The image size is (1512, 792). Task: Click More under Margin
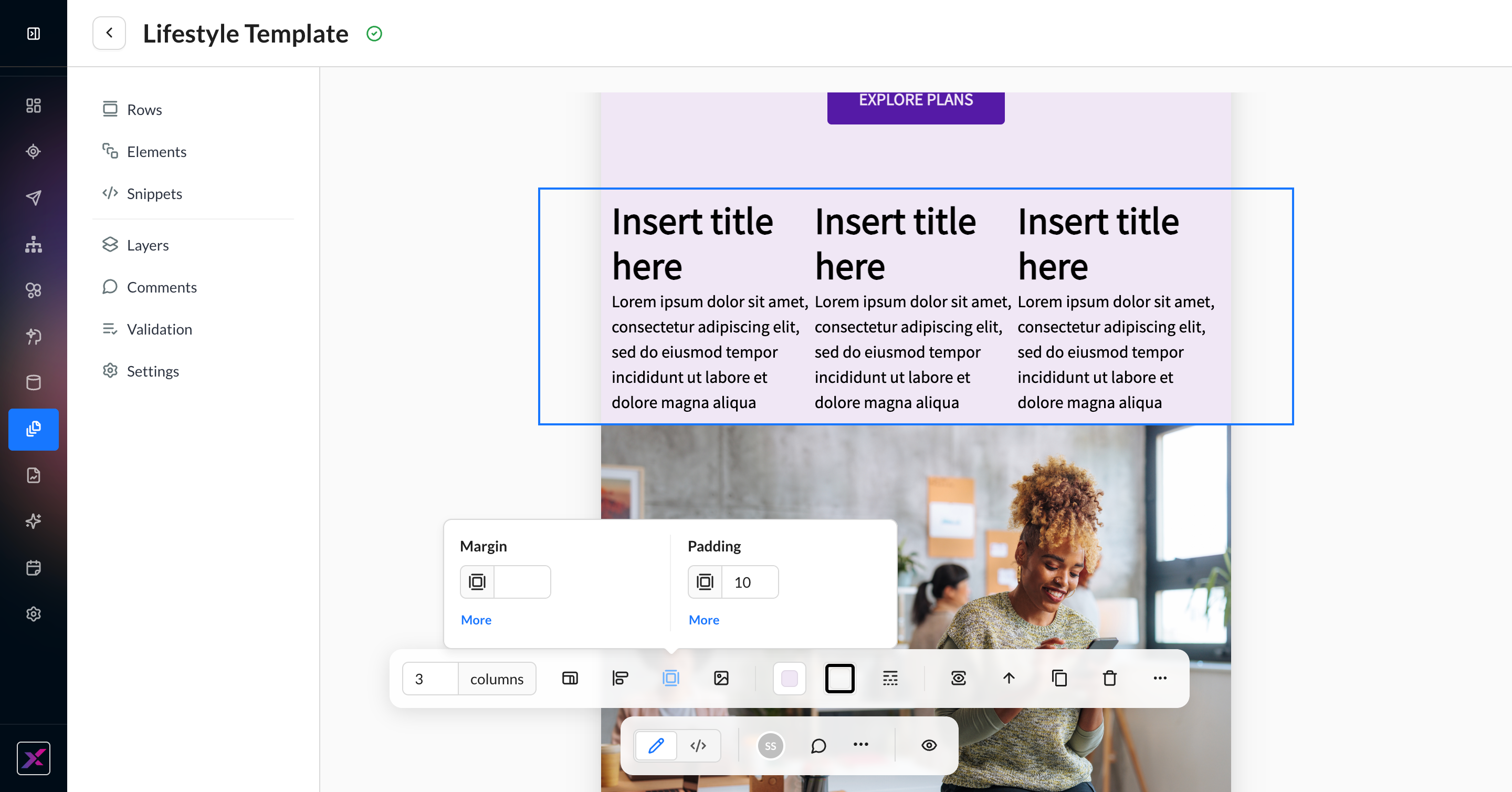(476, 620)
